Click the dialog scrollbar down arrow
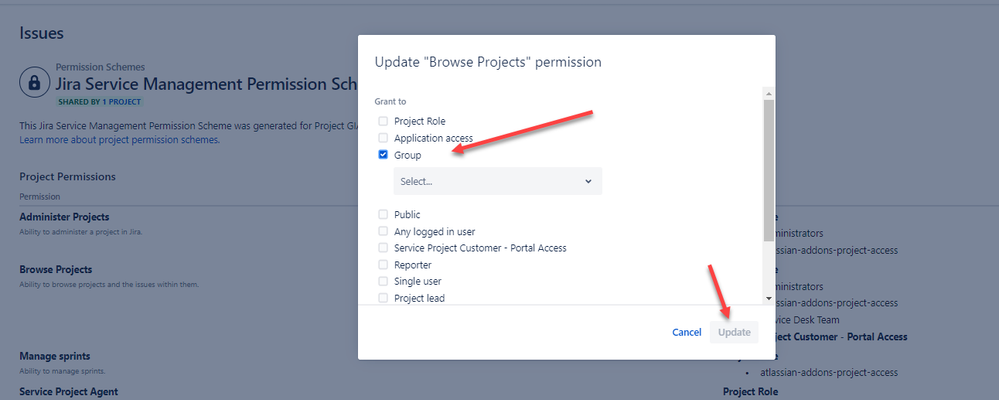This screenshot has width=999, height=400. click(x=768, y=298)
